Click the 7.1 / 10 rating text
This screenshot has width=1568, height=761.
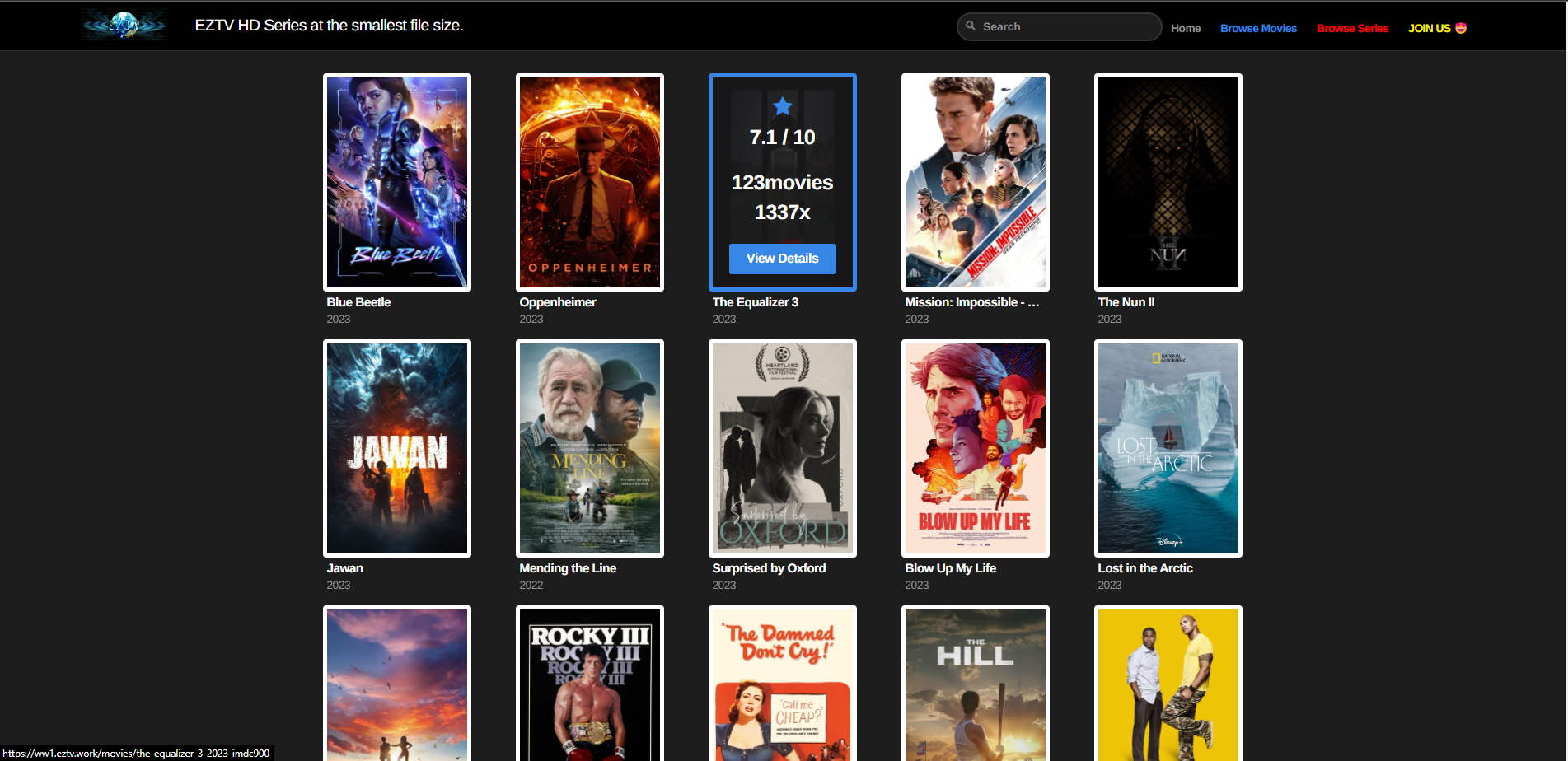coord(783,138)
